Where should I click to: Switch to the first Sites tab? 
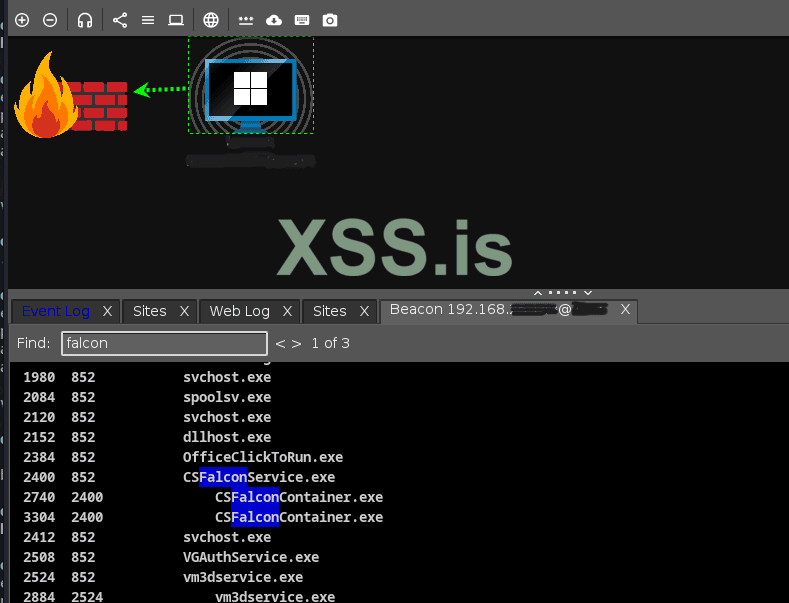click(x=149, y=311)
